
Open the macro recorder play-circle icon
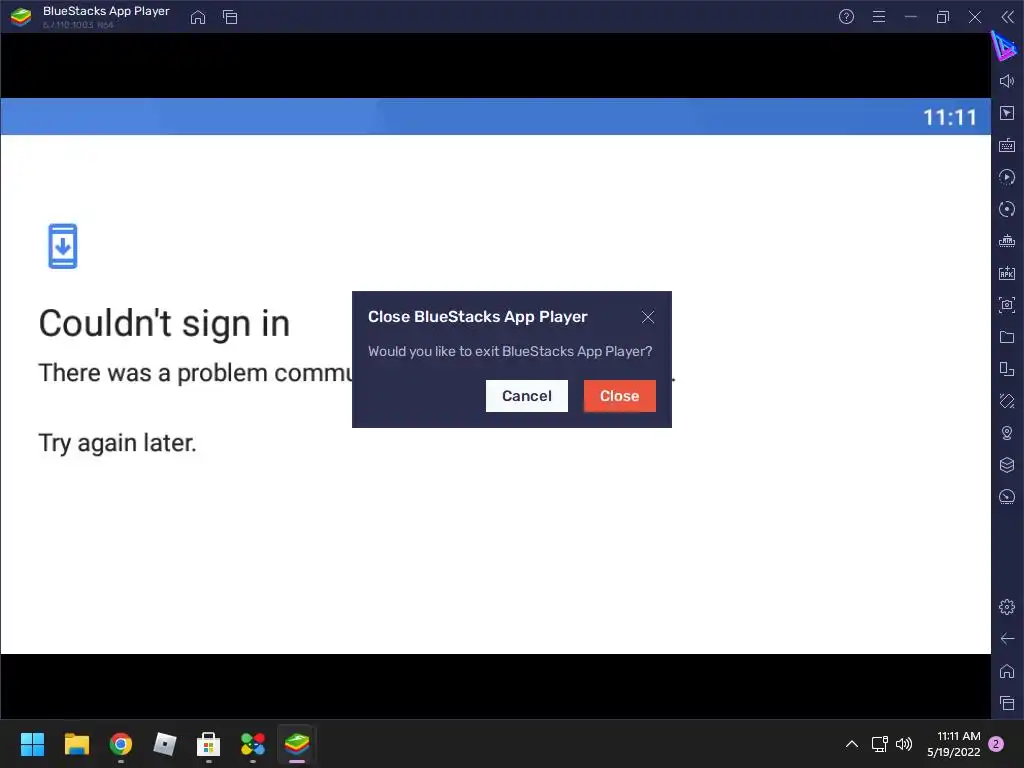1007,177
